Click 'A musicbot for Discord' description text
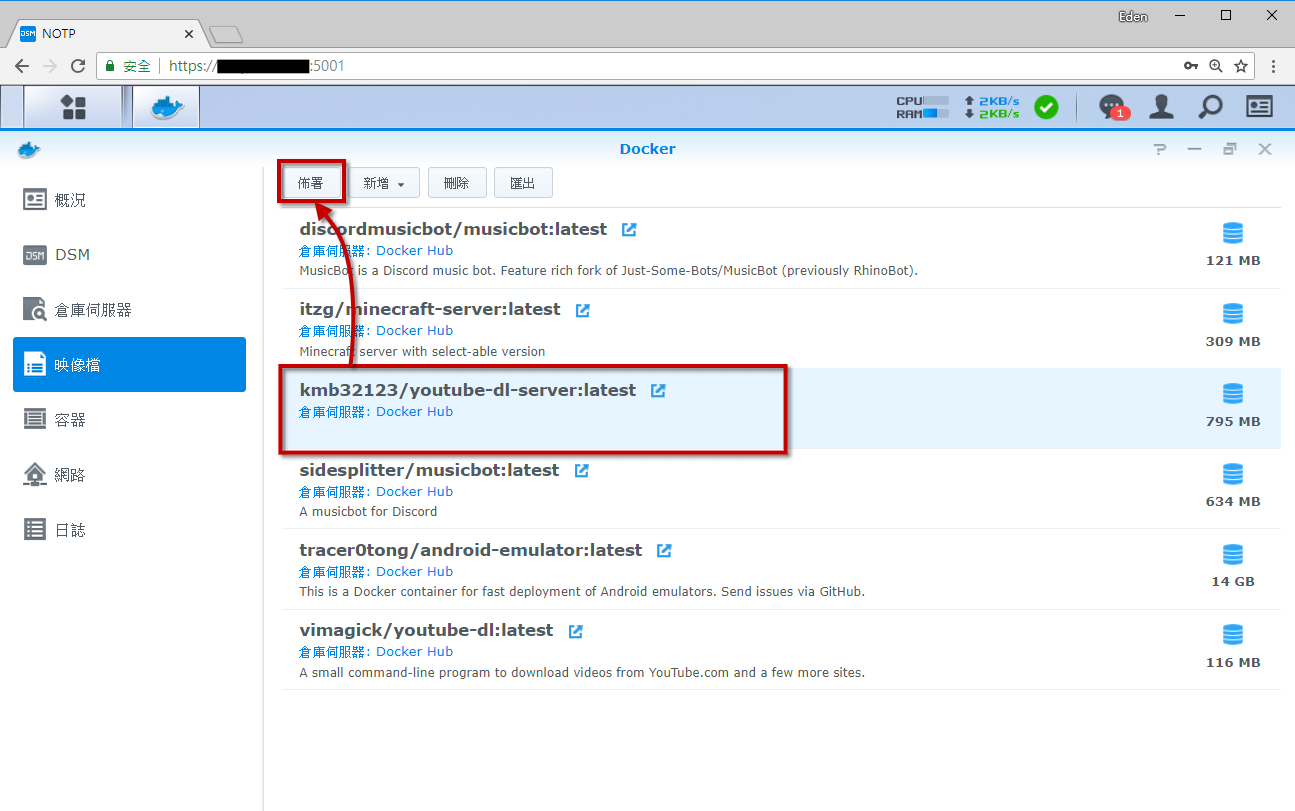Viewport: 1295px width, 811px height. click(368, 512)
